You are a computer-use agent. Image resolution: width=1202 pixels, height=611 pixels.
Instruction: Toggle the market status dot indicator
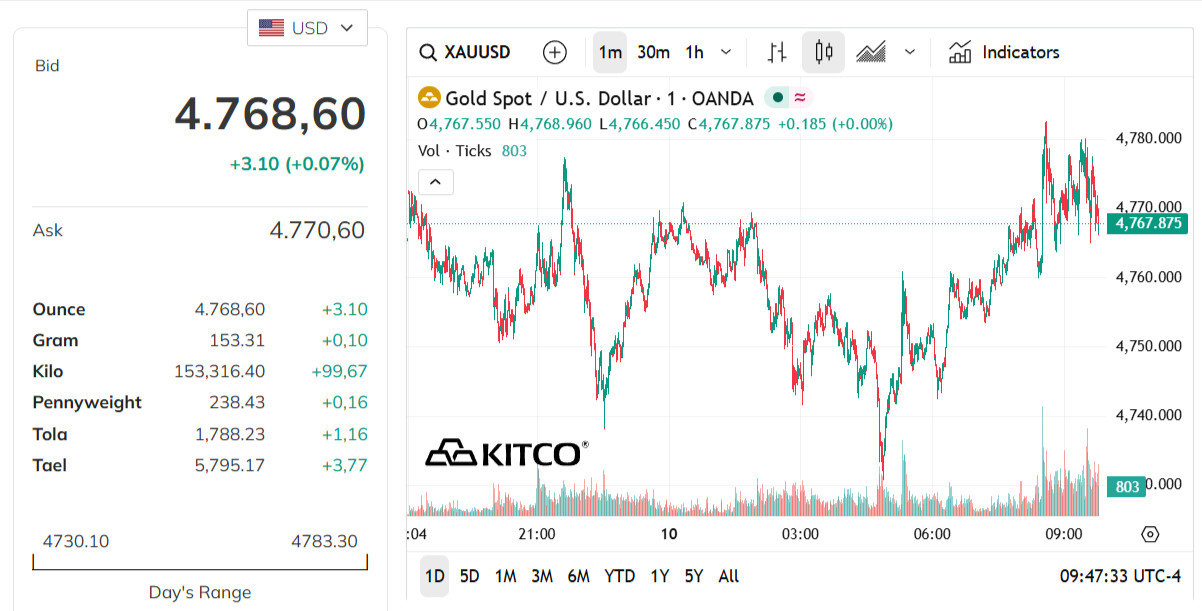pos(777,98)
